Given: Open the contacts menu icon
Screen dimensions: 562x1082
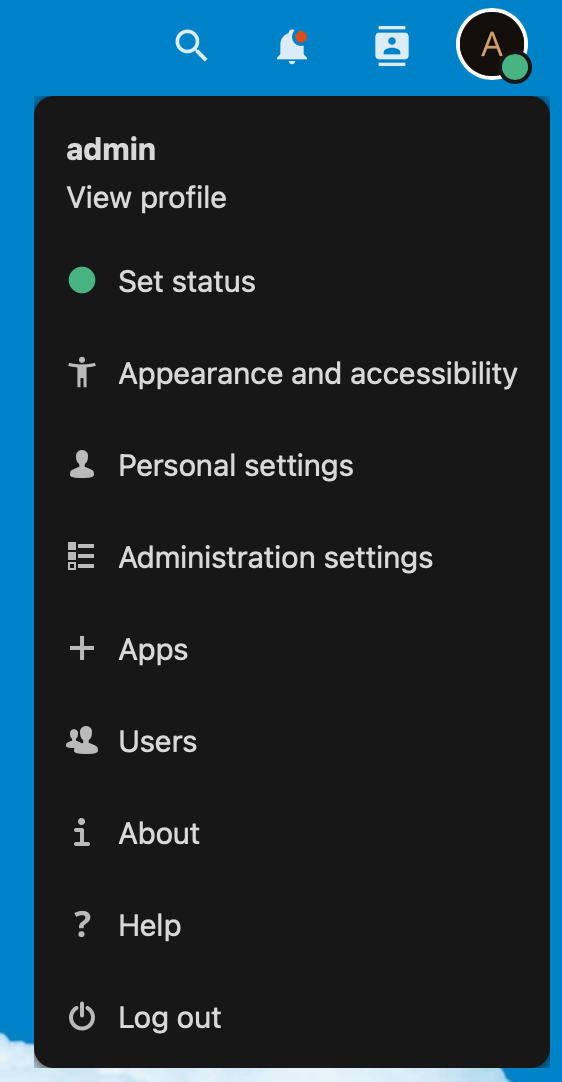Looking at the screenshot, I should [391, 46].
